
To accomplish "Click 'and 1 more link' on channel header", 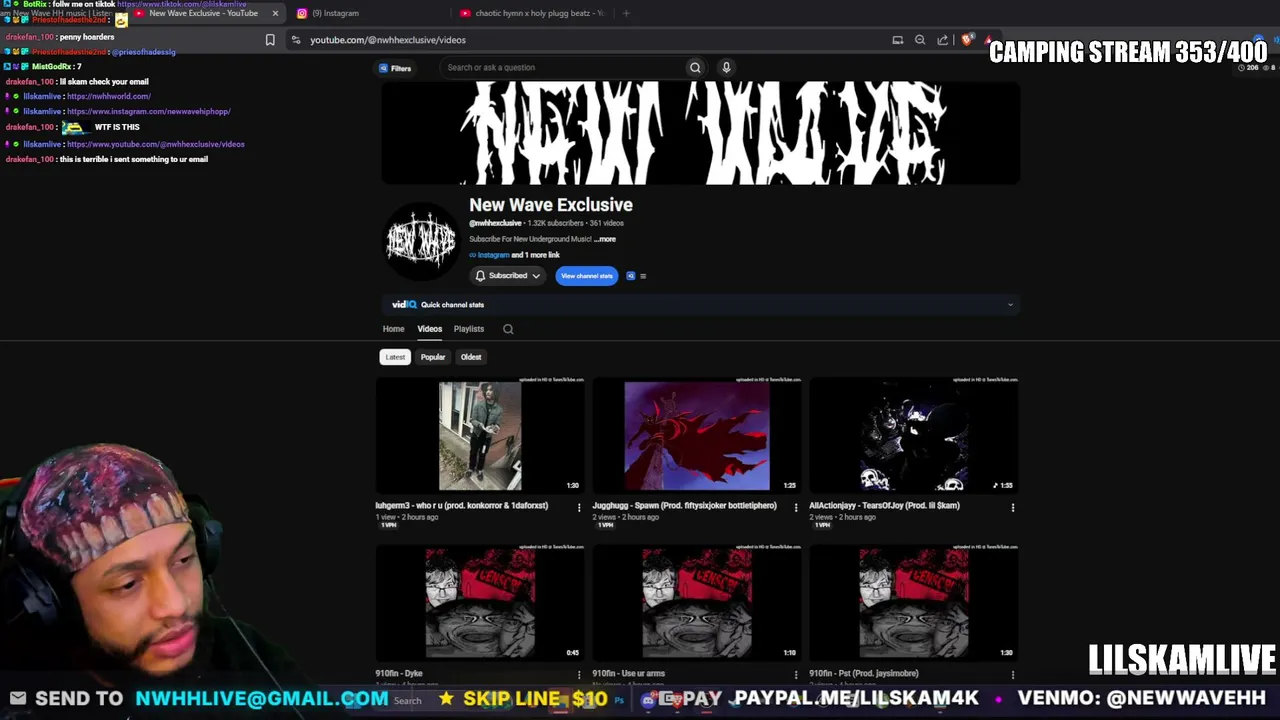I will [x=535, y=255].
